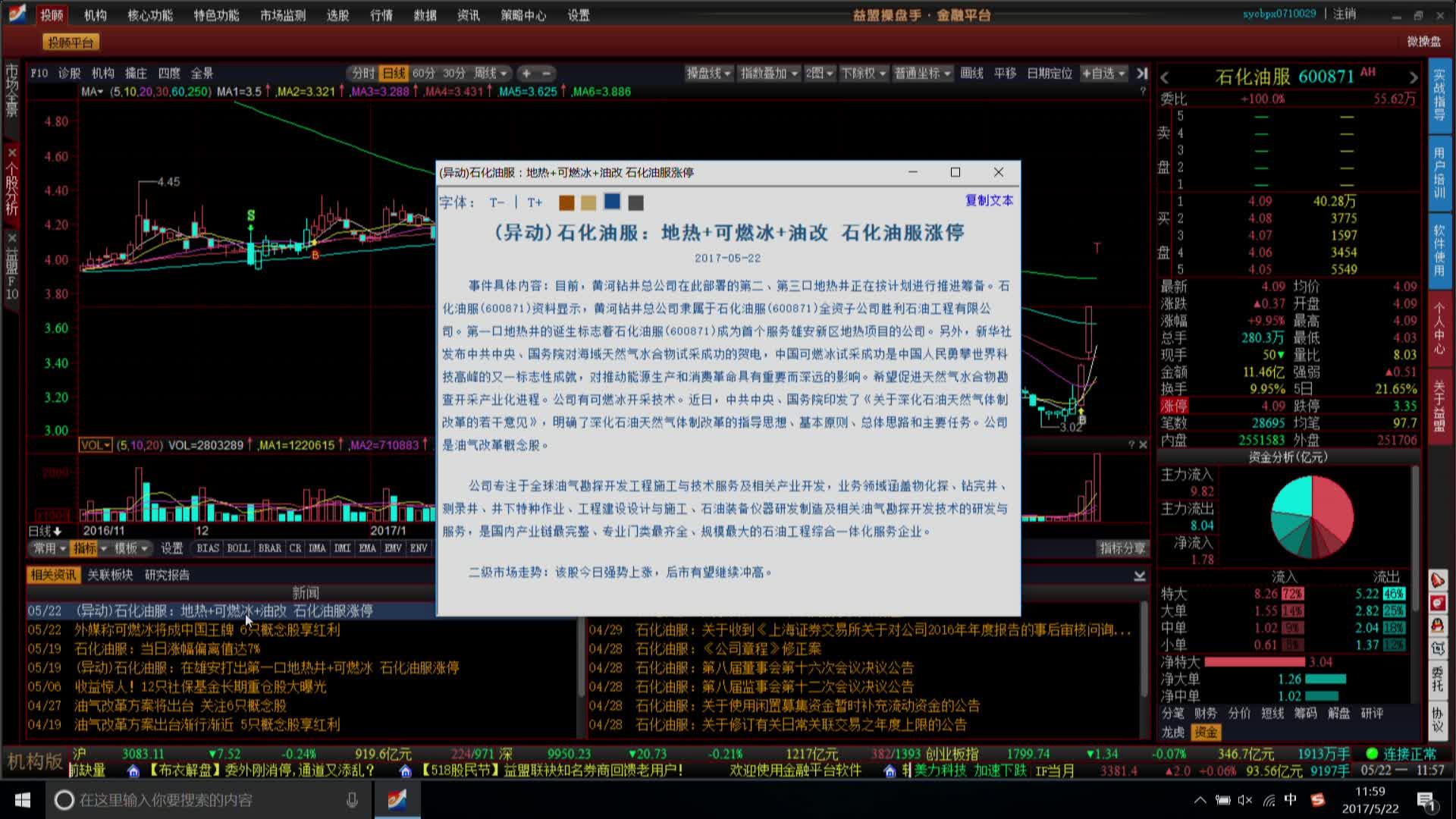Open 核心功能 menu
The image size is (1456, 819).
coord(149,15)
